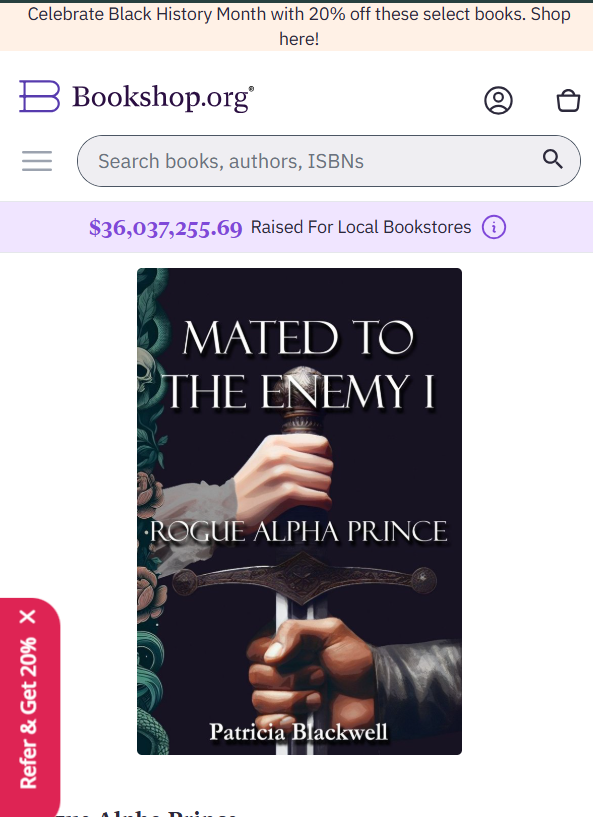The image size is (593, 817).
Task: Open the Refer & Get 20% offer
Action: (x=28, y=712)
